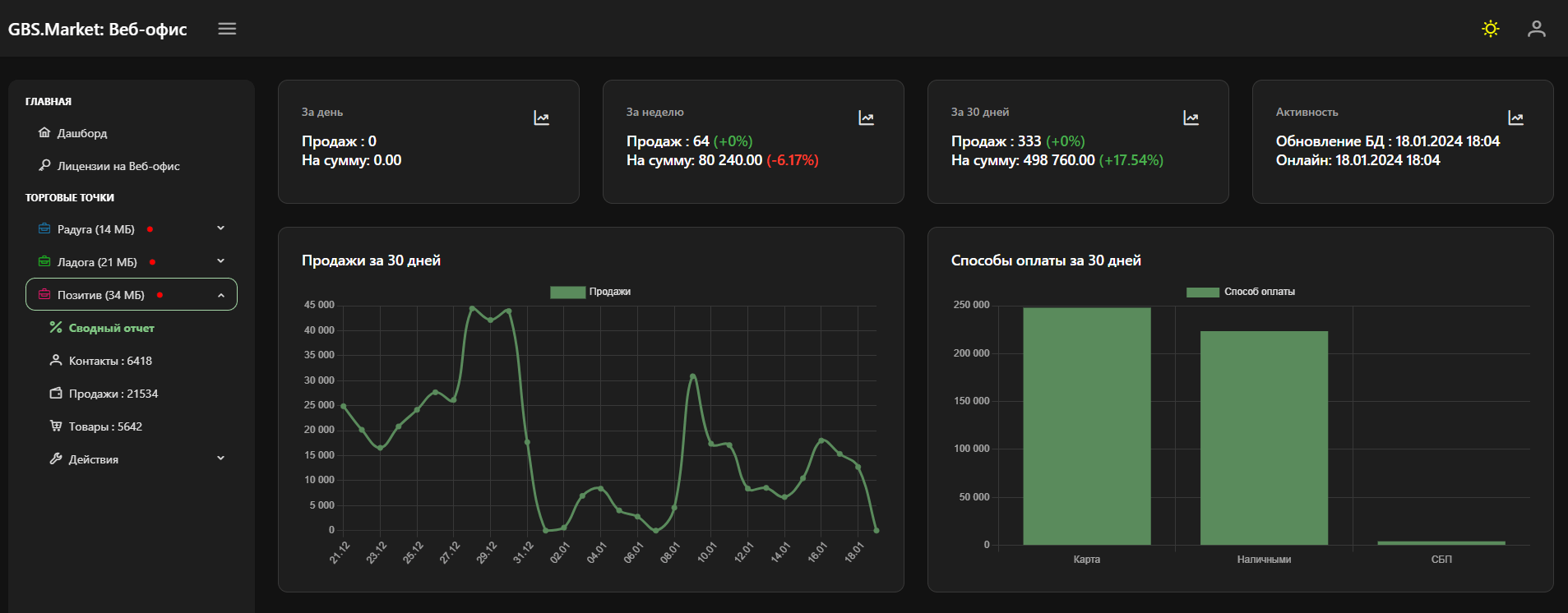Collapse the Позитив store section
Image resolution: width=1568 pixels, height=613 pixels.
(x=220, y=295)
